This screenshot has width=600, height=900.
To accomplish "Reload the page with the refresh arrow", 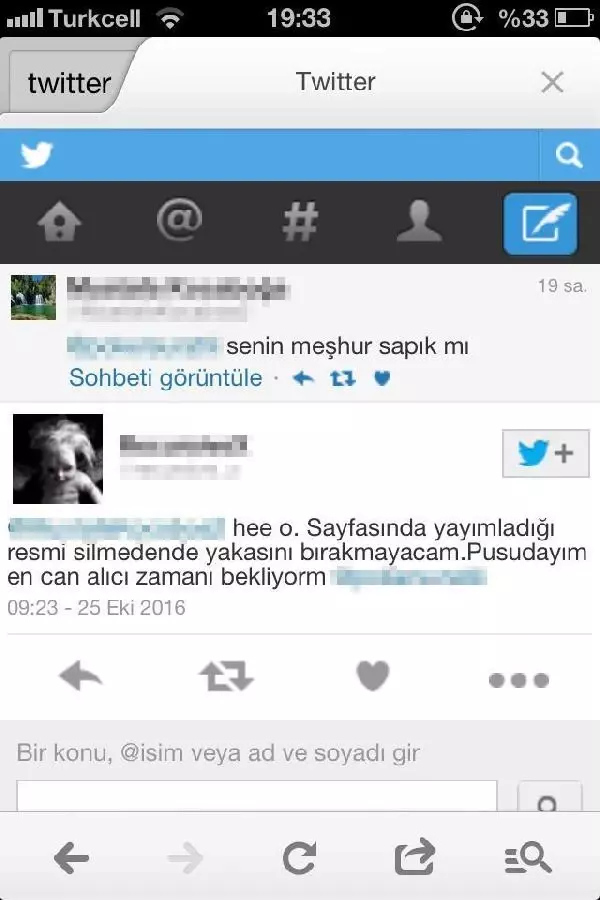I will (x=300, y=858).
